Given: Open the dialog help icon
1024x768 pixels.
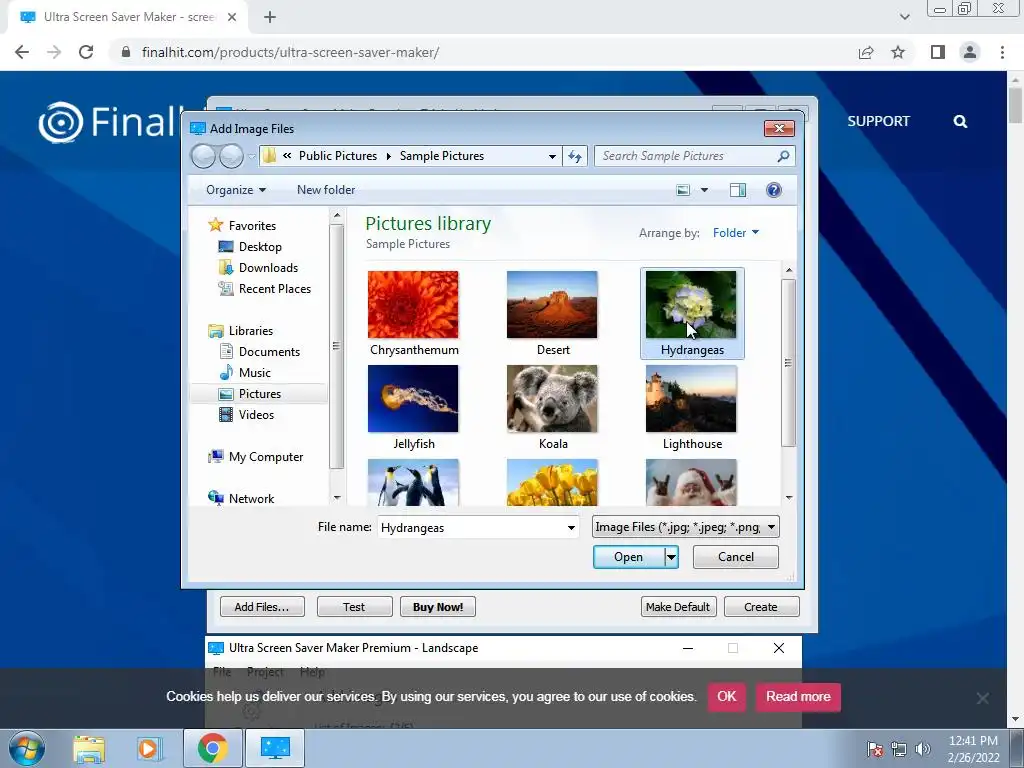Looking at the screenshot, I should coord(774,190).
